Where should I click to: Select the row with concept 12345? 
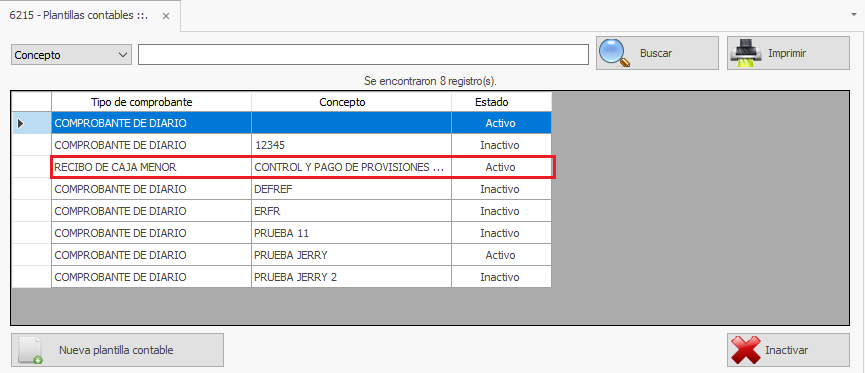[x=302, y=145]
